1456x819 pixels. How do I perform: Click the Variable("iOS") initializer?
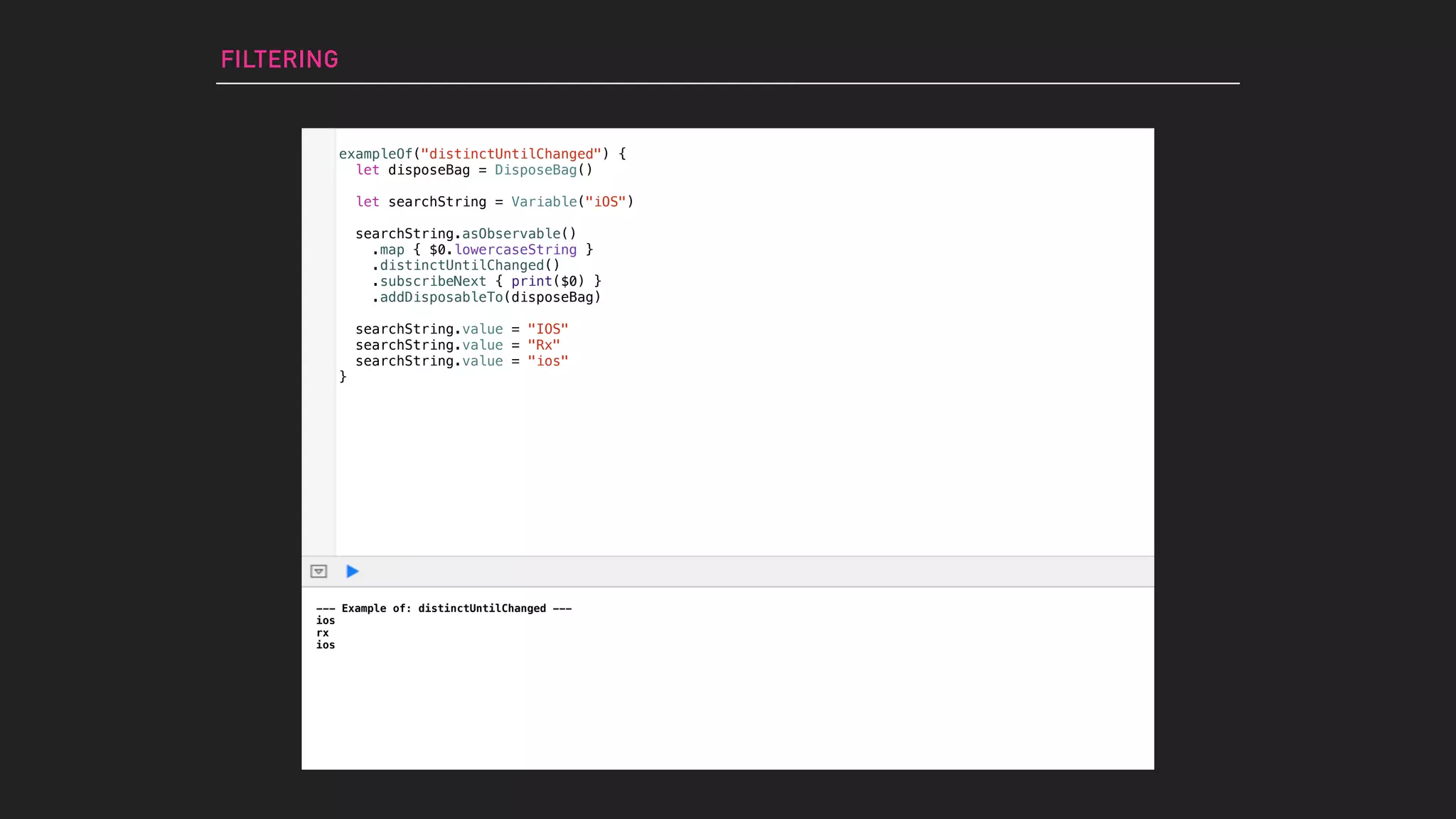pos(572,202)
